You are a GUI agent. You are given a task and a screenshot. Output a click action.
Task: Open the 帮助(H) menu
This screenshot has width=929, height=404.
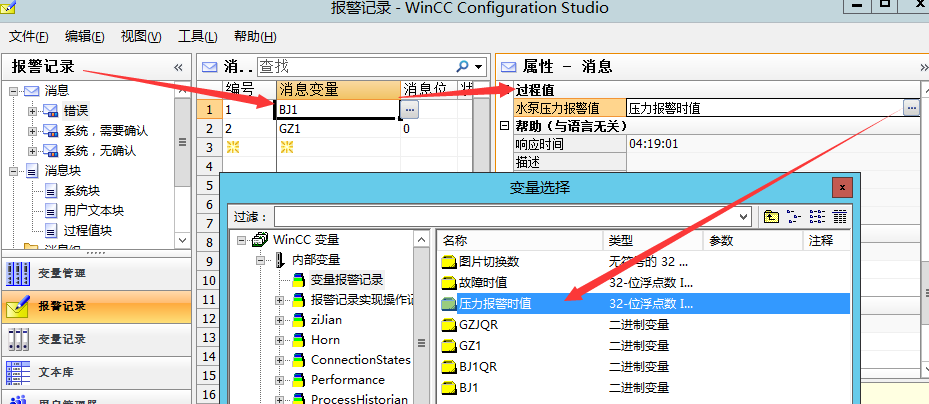255,36
